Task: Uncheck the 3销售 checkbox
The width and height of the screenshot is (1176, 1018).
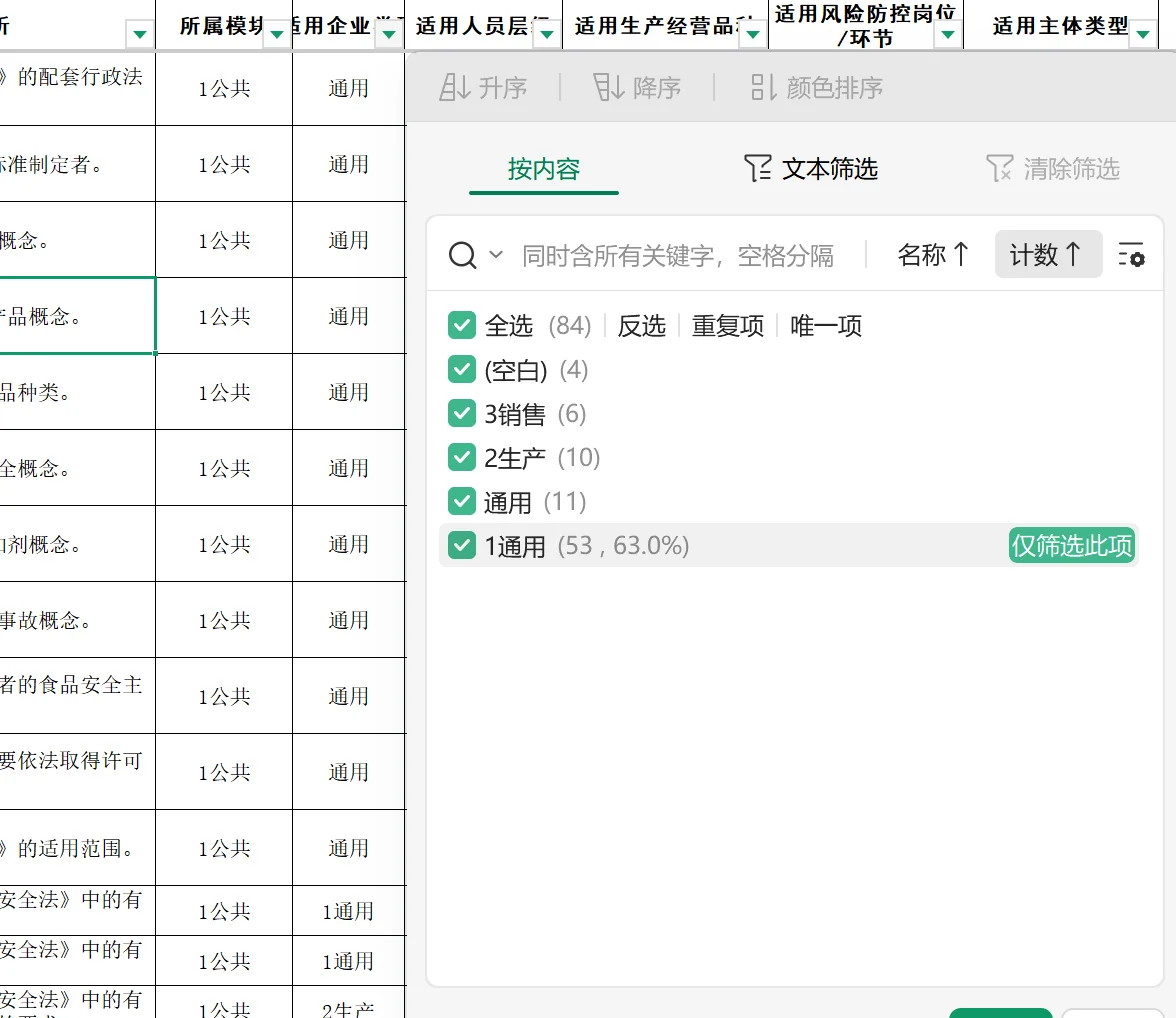Action: tap(462, 413)
